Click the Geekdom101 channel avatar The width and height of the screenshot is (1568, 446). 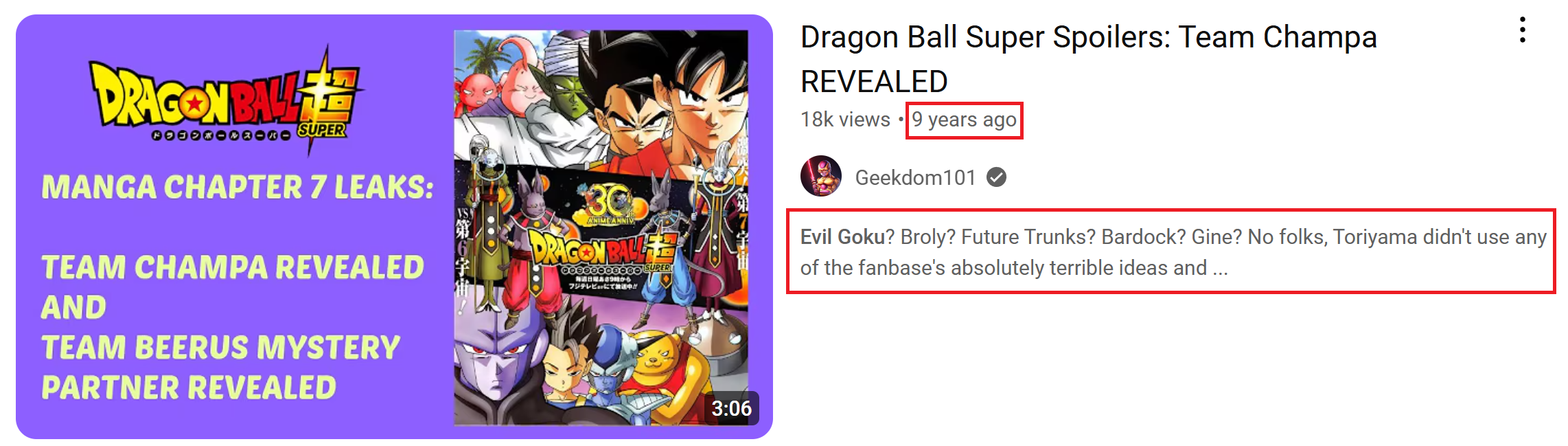point(821,177)
